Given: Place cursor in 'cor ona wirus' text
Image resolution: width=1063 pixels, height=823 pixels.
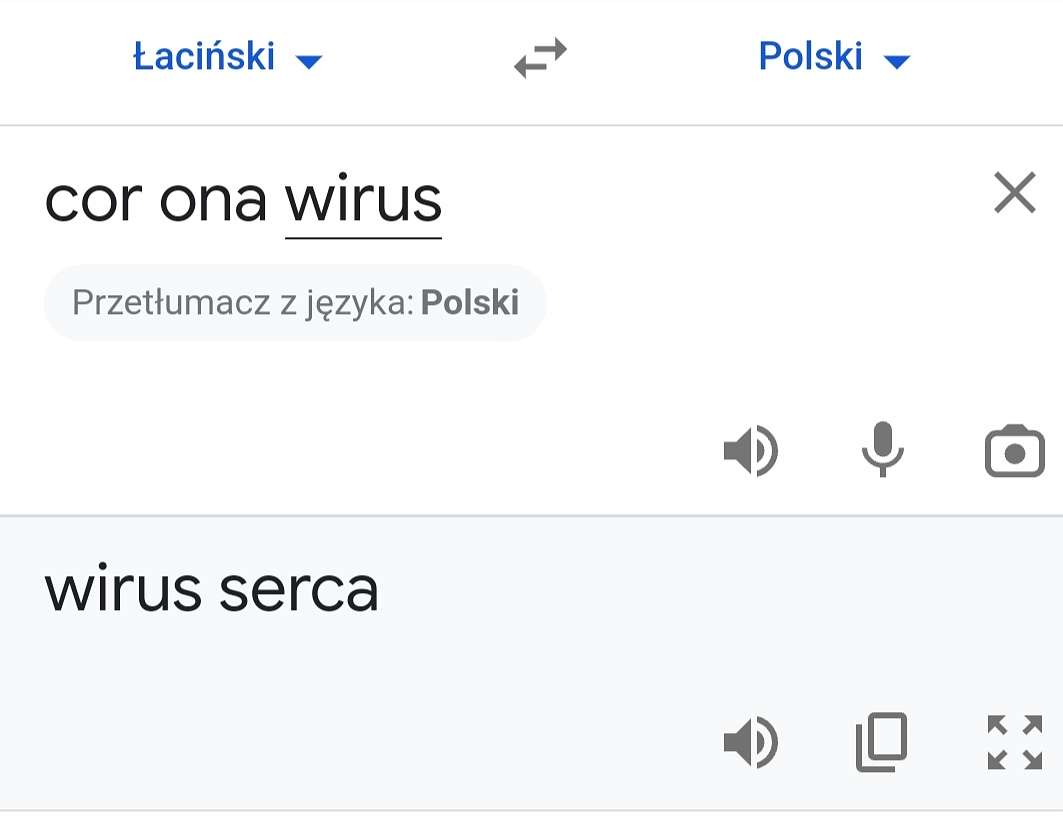Looking at the screenshot, I should (x=243, y=201).
